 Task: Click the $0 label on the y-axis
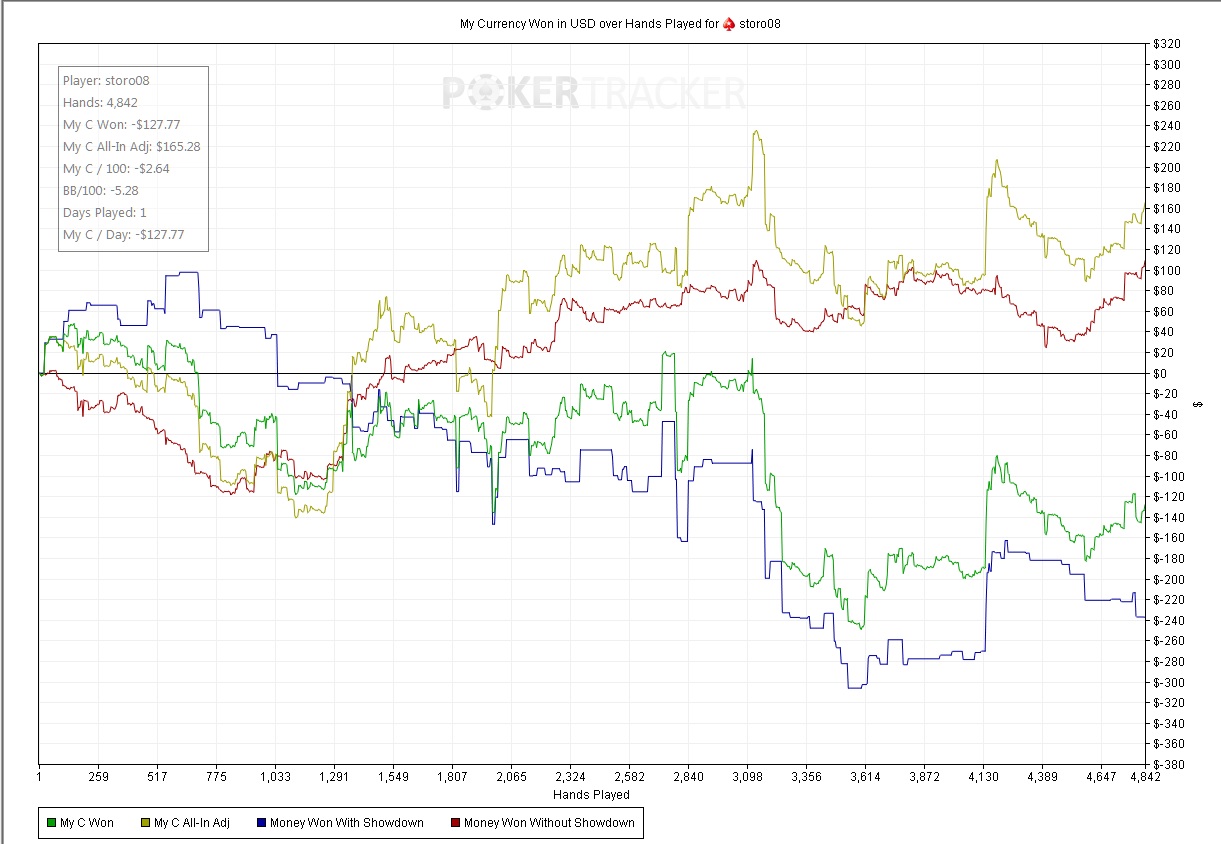(x=1159, y=374)
